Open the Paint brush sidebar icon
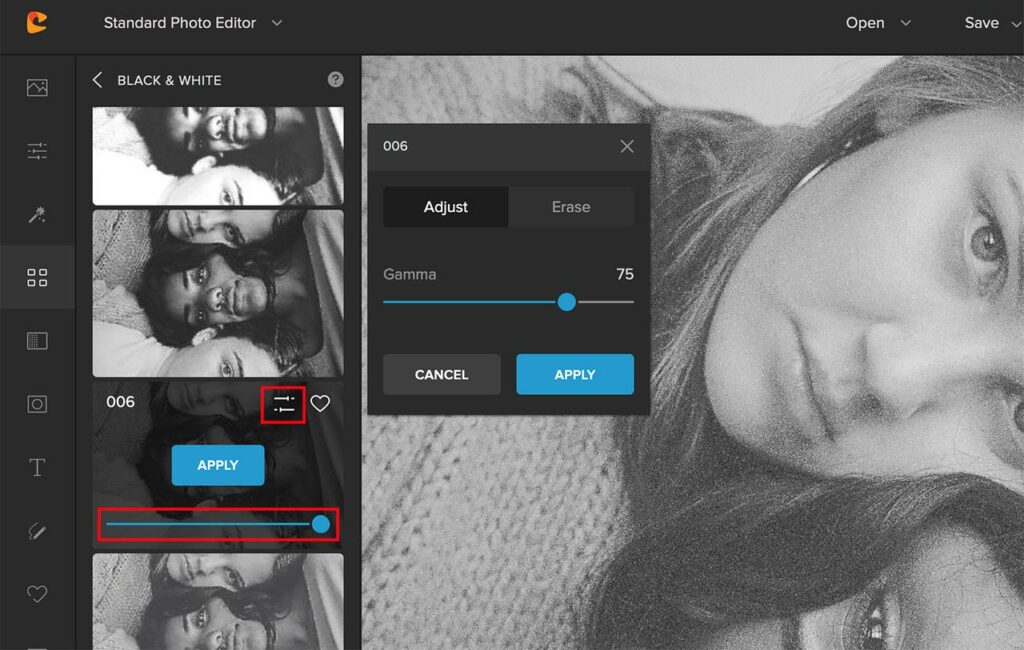Image resolution: width=1024 pixels, height=650 pixels. point(37,531)
